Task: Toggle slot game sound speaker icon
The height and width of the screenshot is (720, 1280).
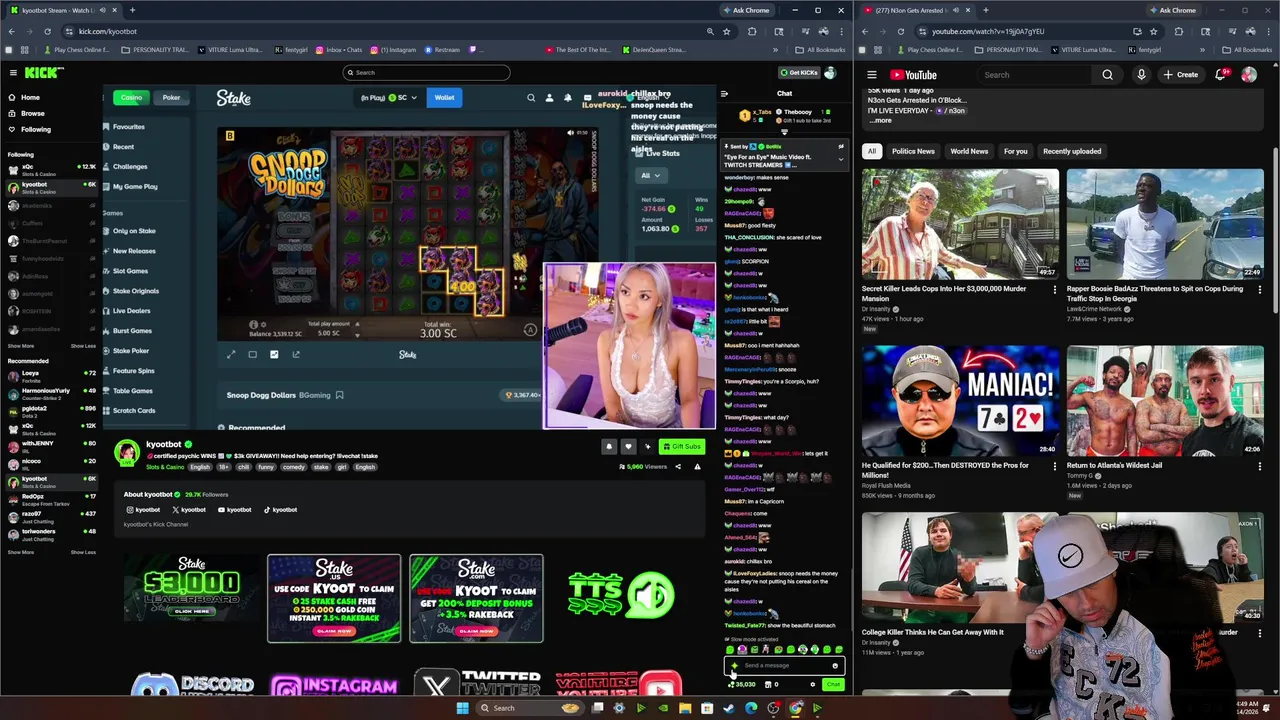Action: click(x=571, y=132)
